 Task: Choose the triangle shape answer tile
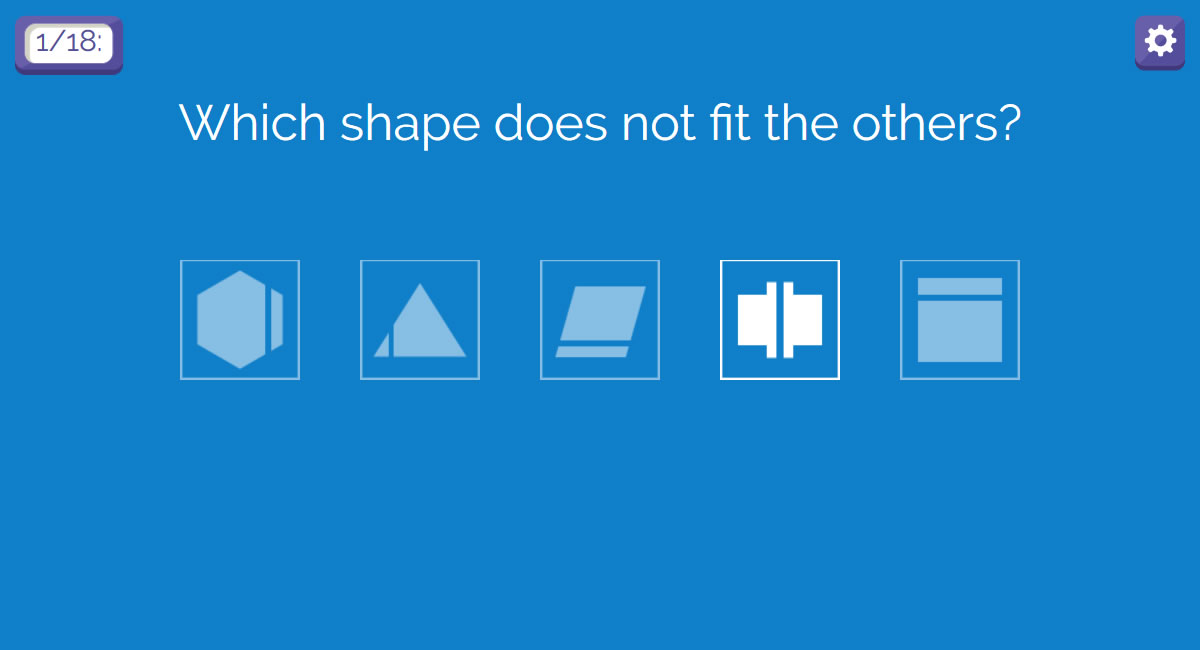420,320
